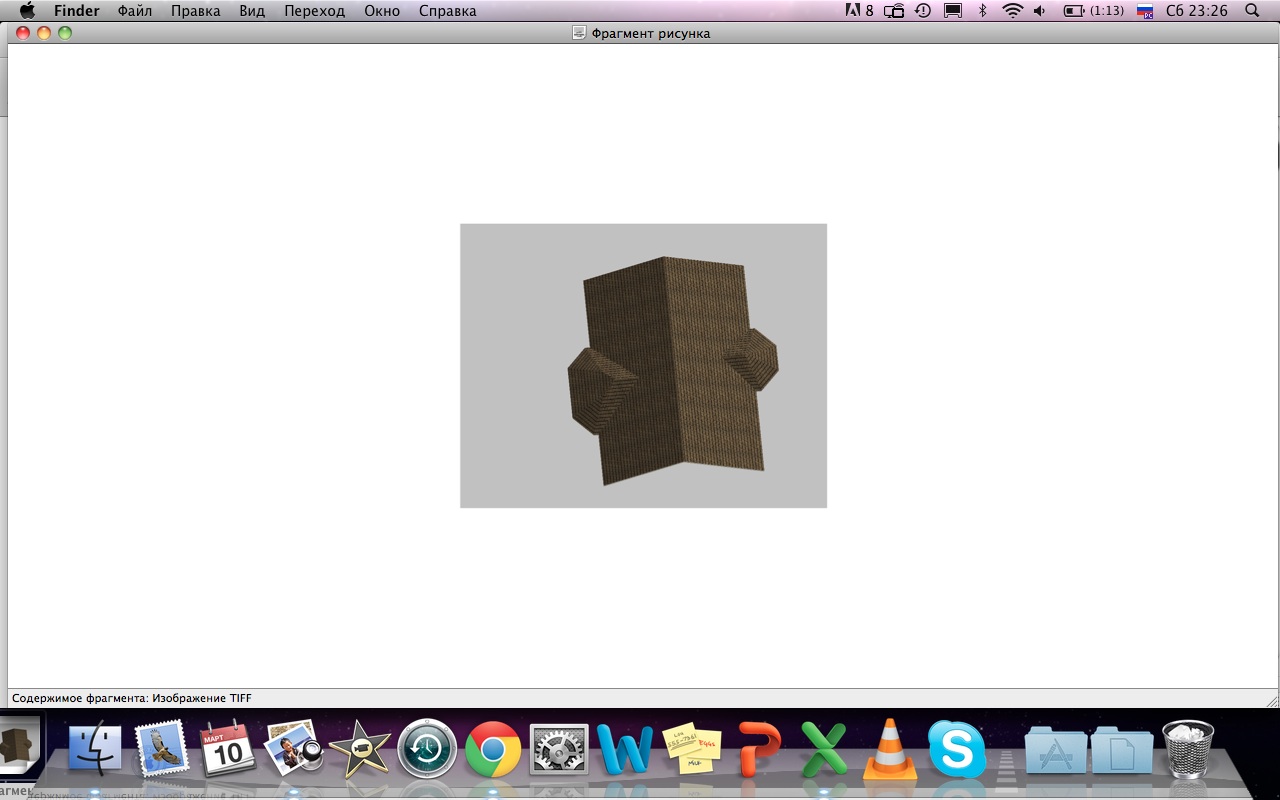This screenshot has width=1280, height=800.
Task: Click the wooden 3D object image
Action: 643,366
